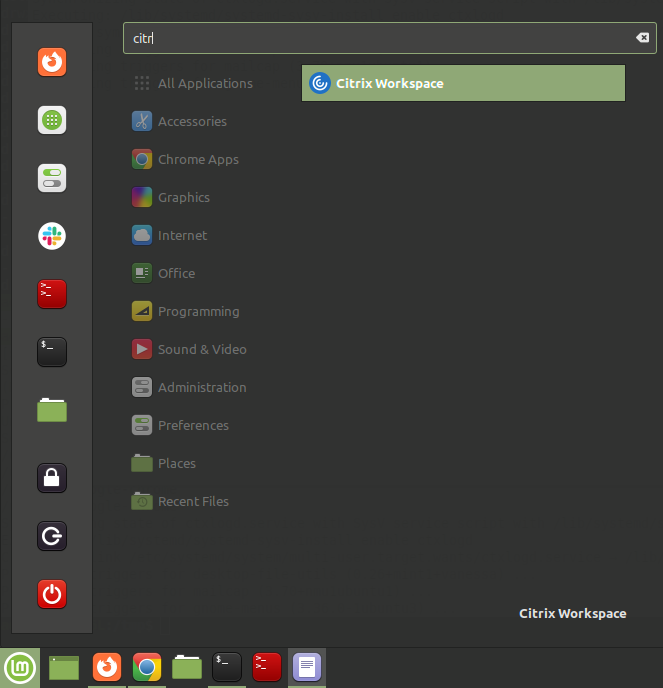Open the Files folder on the bottom panel
The width and height of the screenshot is (663, 688).
[187, 667]
